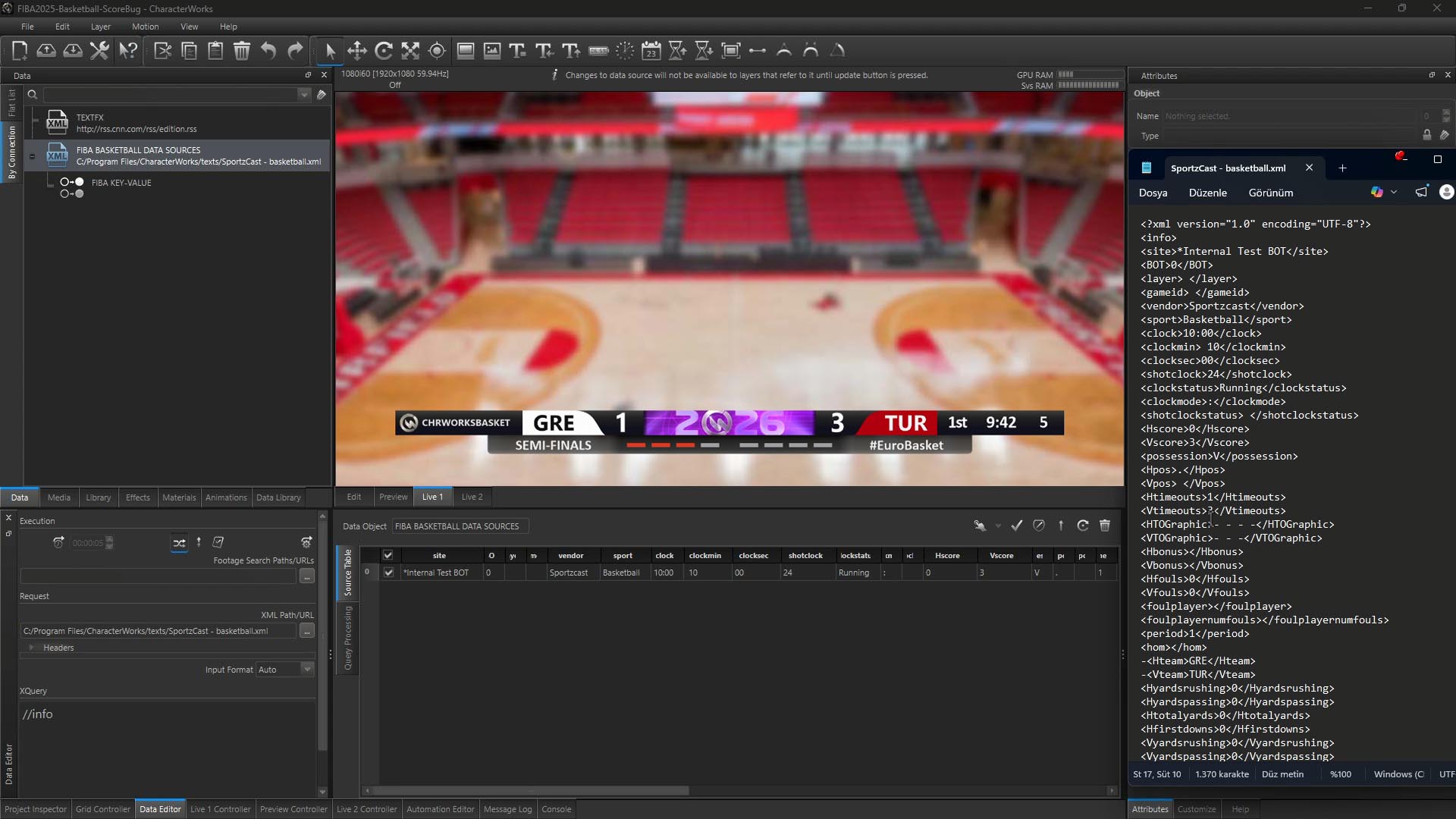1456x819 pixels.
Task: Click the New Project toolbar icon
Action: click(x=20, y=51)
